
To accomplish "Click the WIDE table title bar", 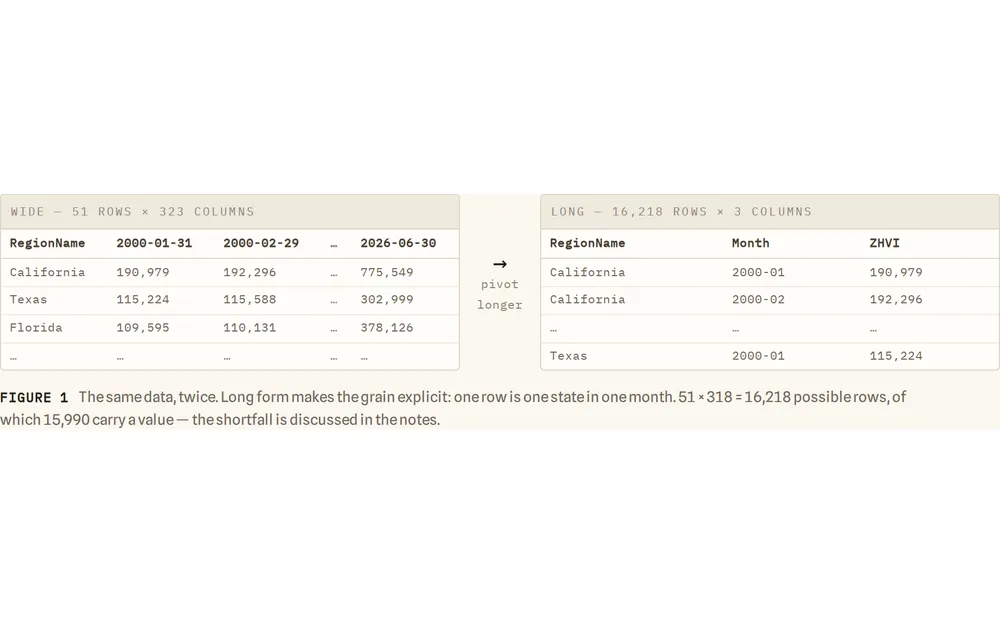I will click(230, 212).
